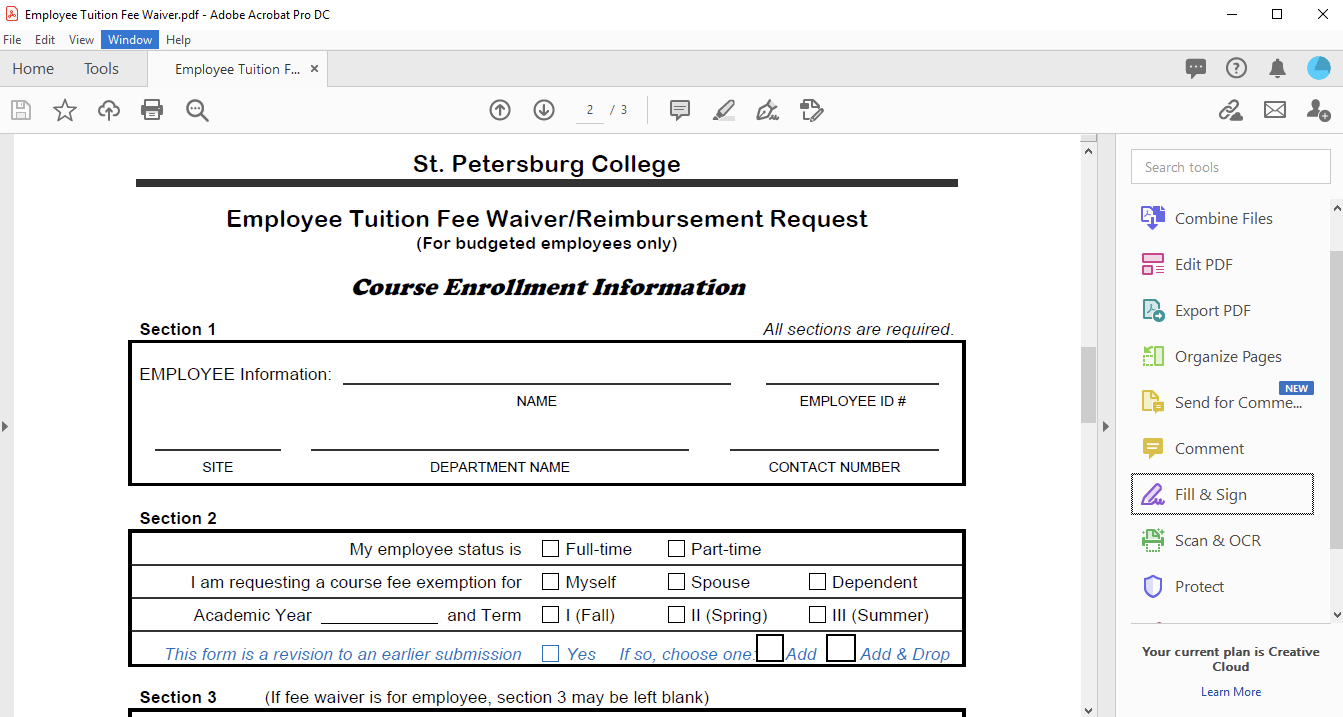The image size is (1343, 717).
Task: Open the Export PDF tool
Action: [1222, 310]
